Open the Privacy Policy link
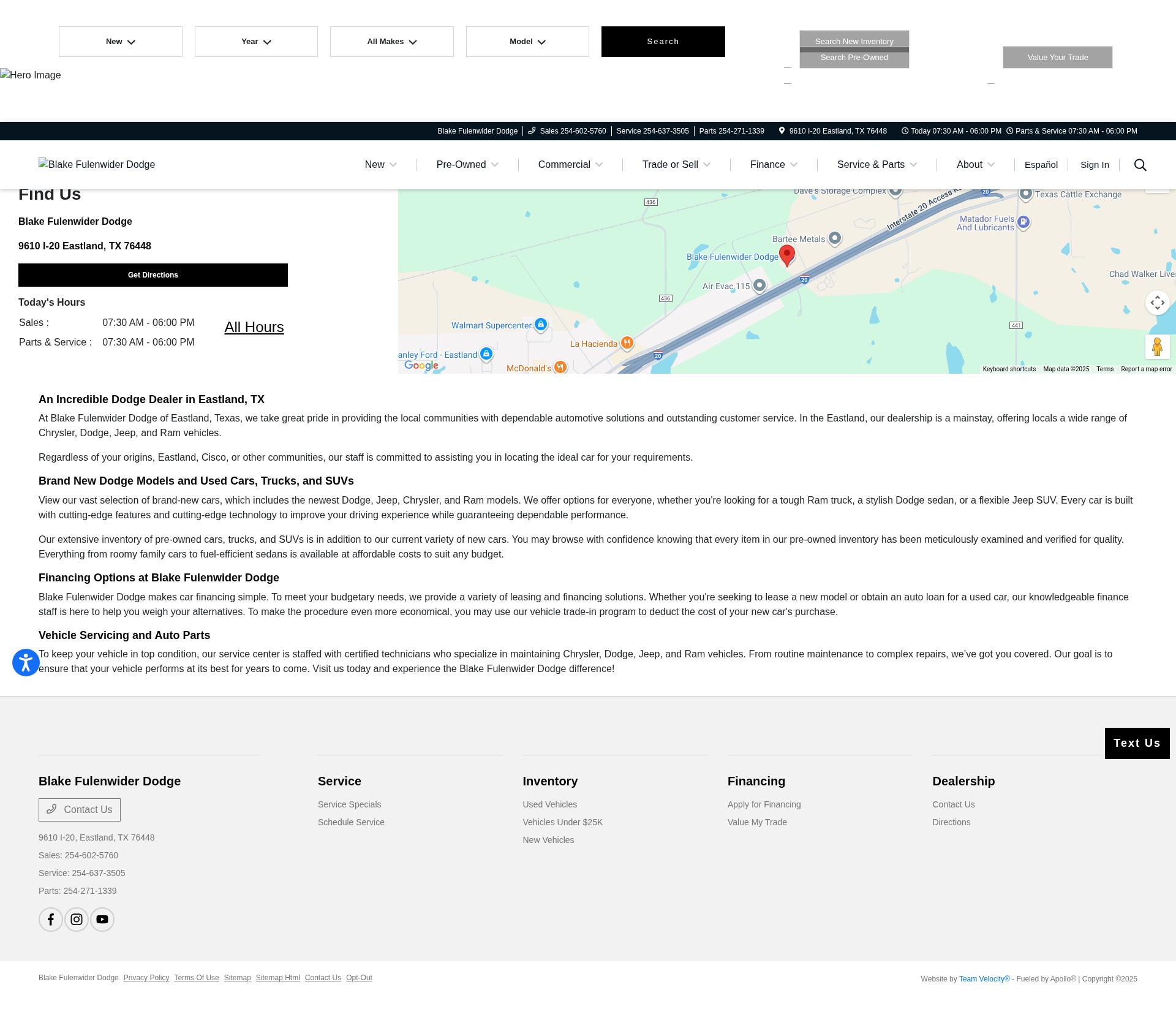Screen dimensions: 1176x1009 coord(146,978)
